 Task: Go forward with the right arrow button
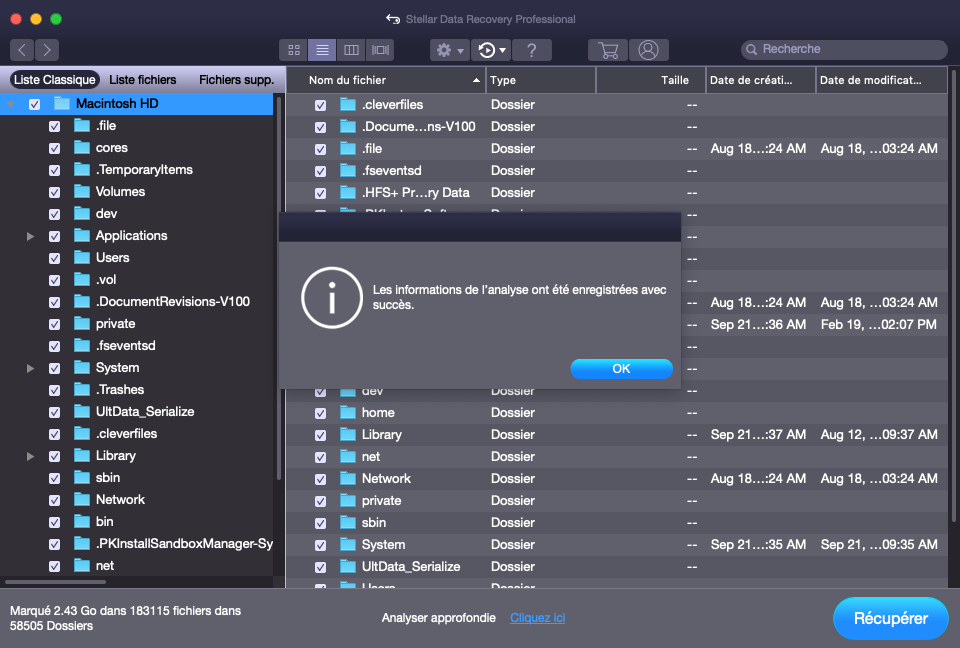point(47,50)
